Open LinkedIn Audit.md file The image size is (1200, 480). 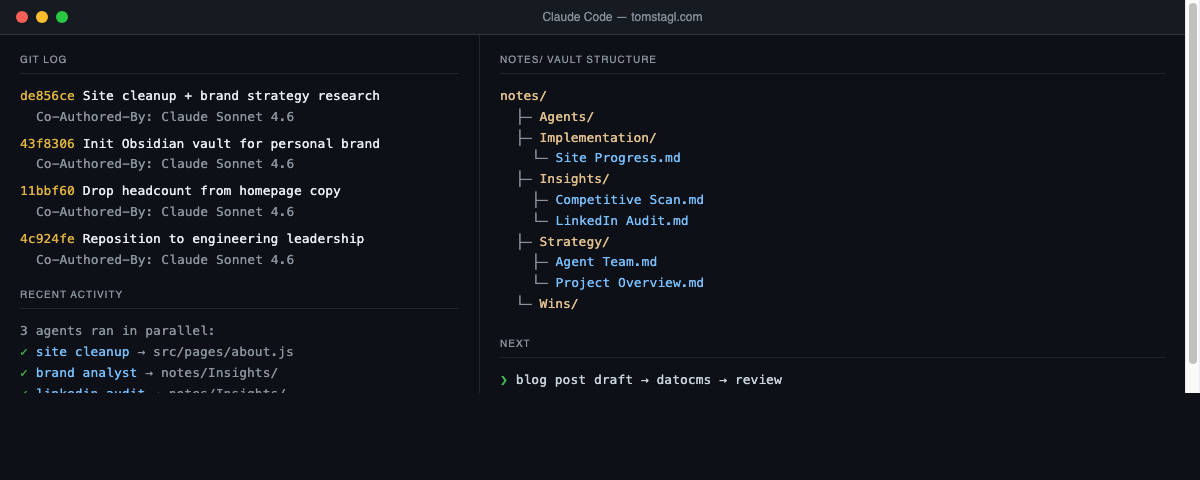pyautogui.click(x=622, y=221)
